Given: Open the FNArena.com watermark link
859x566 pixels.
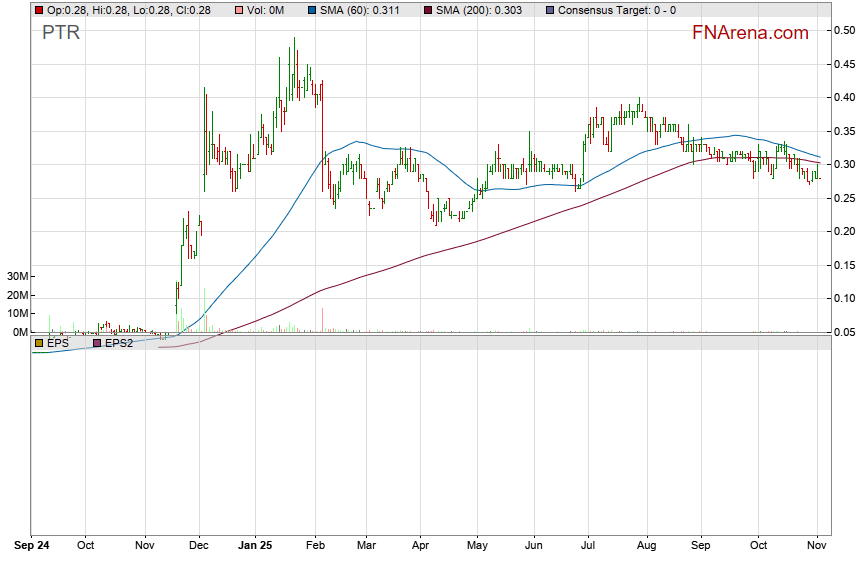Looking at the screenshot, I should tap(750, 33).
